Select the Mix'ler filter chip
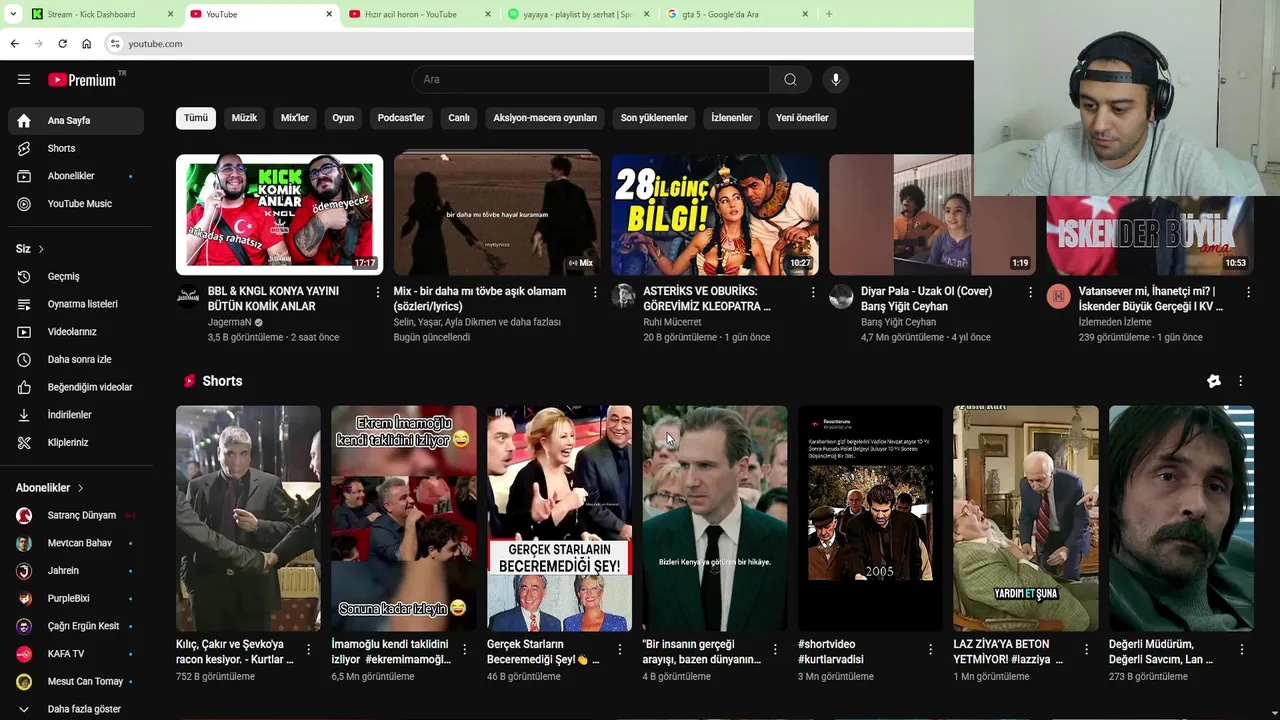 pos(295,118)
